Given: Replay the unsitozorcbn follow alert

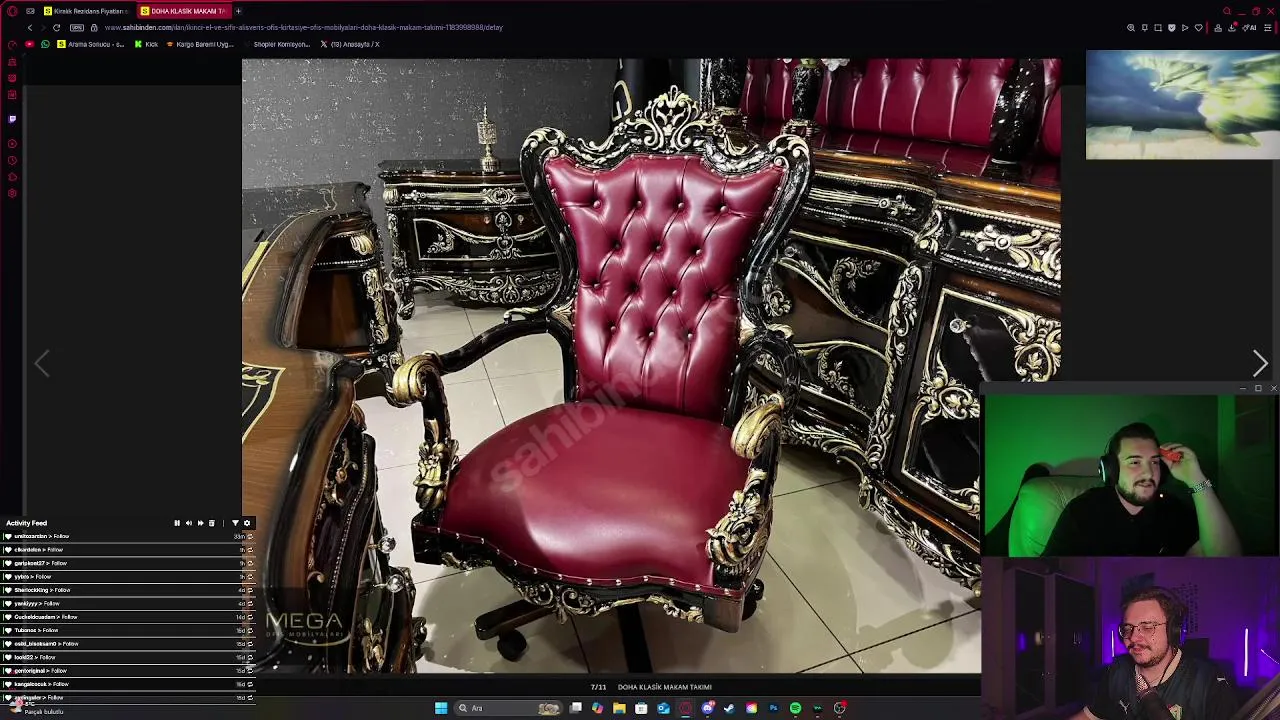Looking at the screenshot, I should 250,536.
